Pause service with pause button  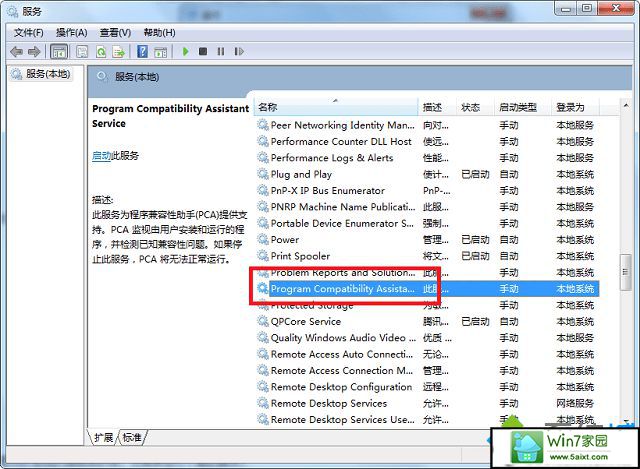[x=221, y=51]
